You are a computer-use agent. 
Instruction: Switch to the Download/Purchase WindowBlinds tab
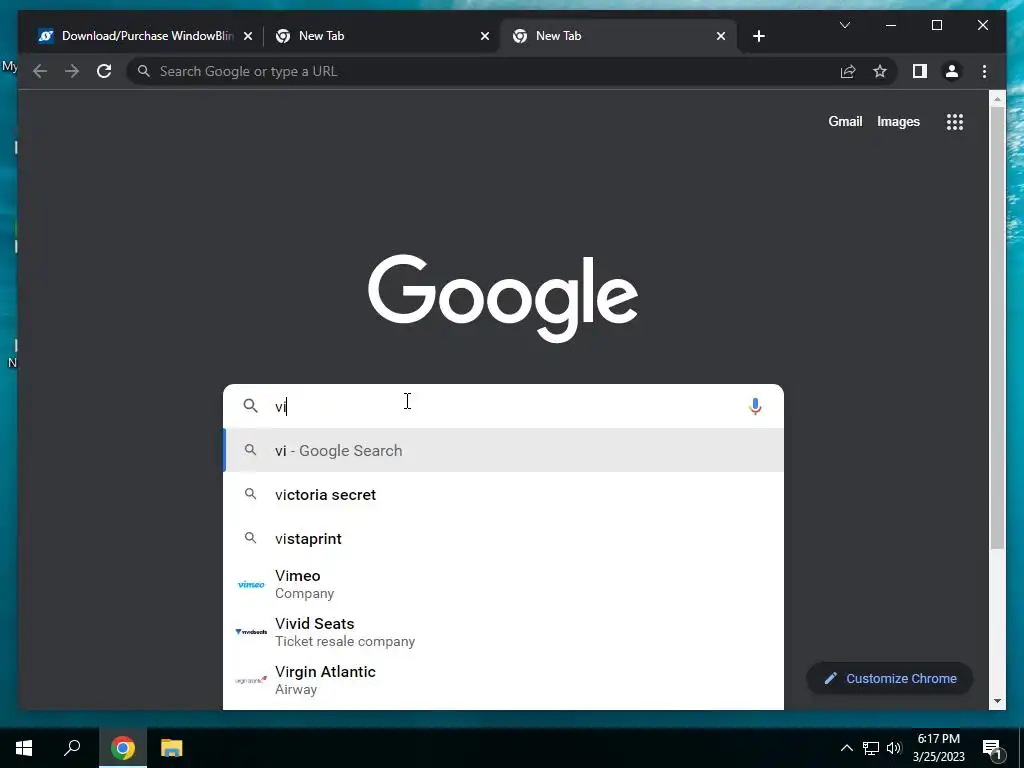coord(146,36)
